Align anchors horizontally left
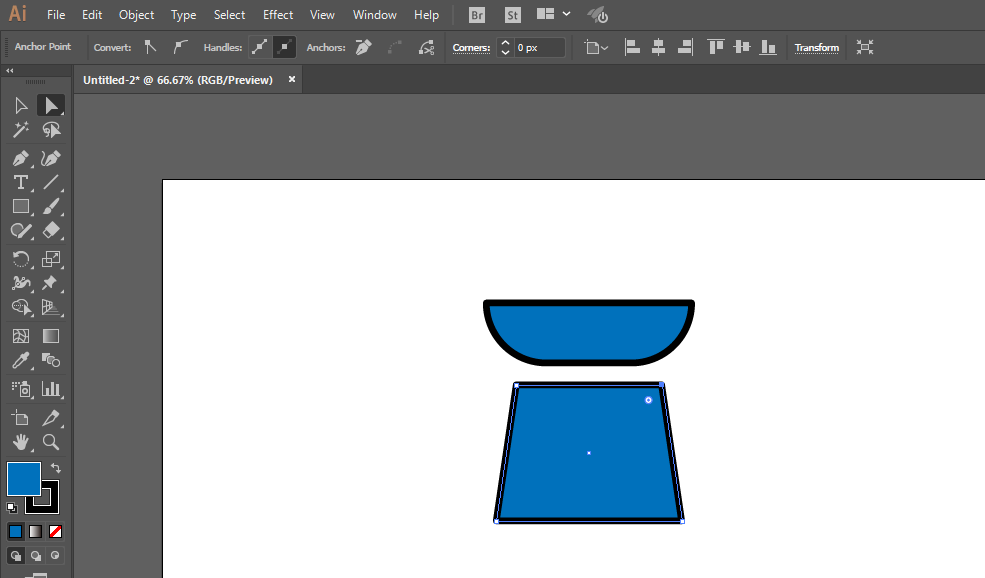This screenshot has width=985, height=578. [x=632, y=47]
